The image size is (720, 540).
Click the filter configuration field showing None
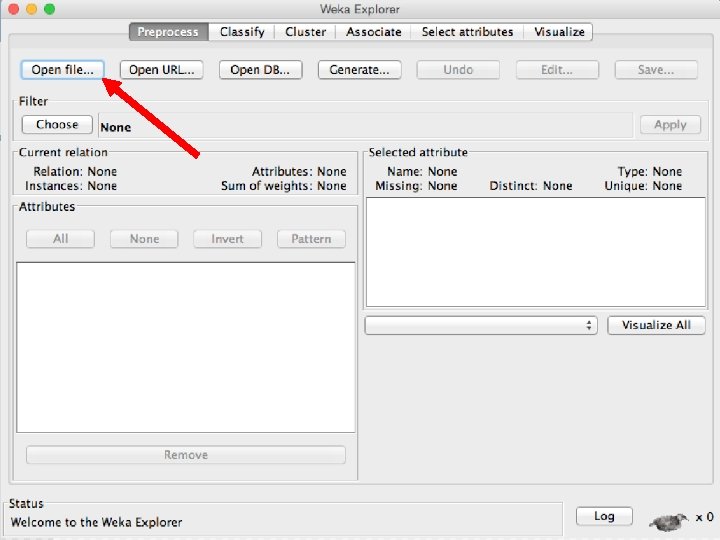[366, 125]
